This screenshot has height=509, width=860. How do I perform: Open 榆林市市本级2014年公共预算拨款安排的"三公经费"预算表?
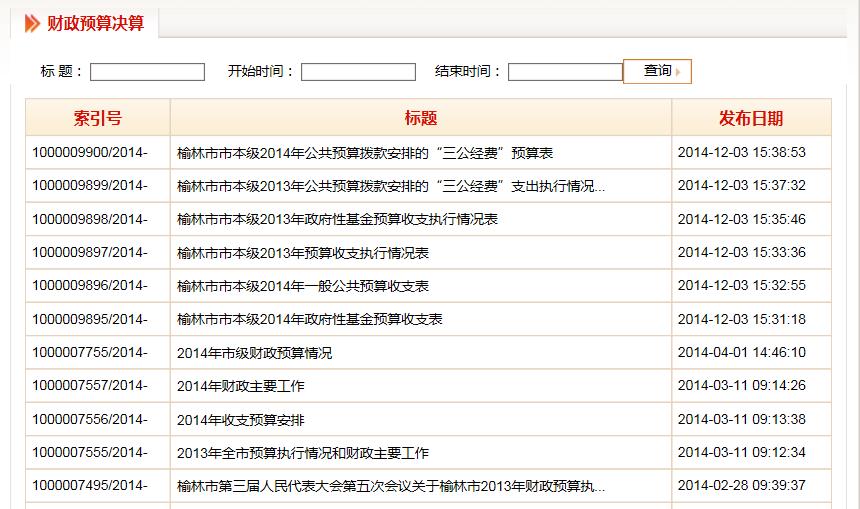coord(365,153)
